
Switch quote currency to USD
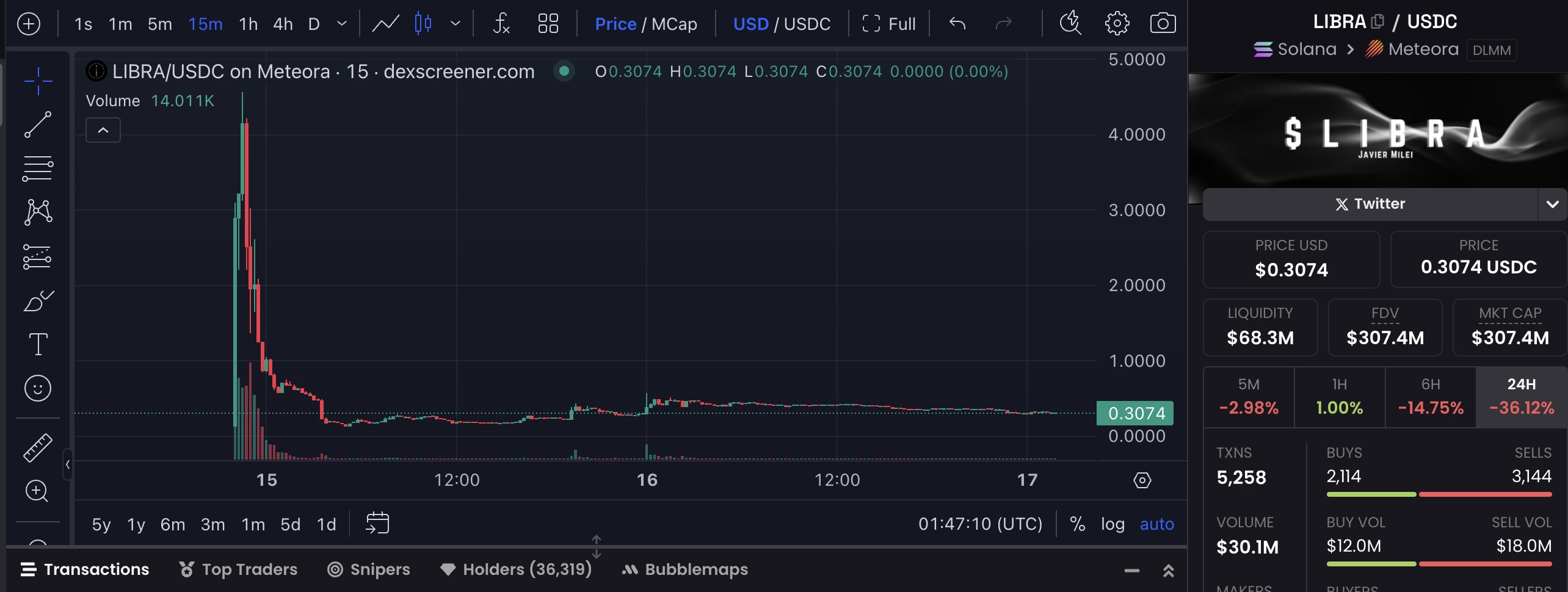click(x=750, y=24)
